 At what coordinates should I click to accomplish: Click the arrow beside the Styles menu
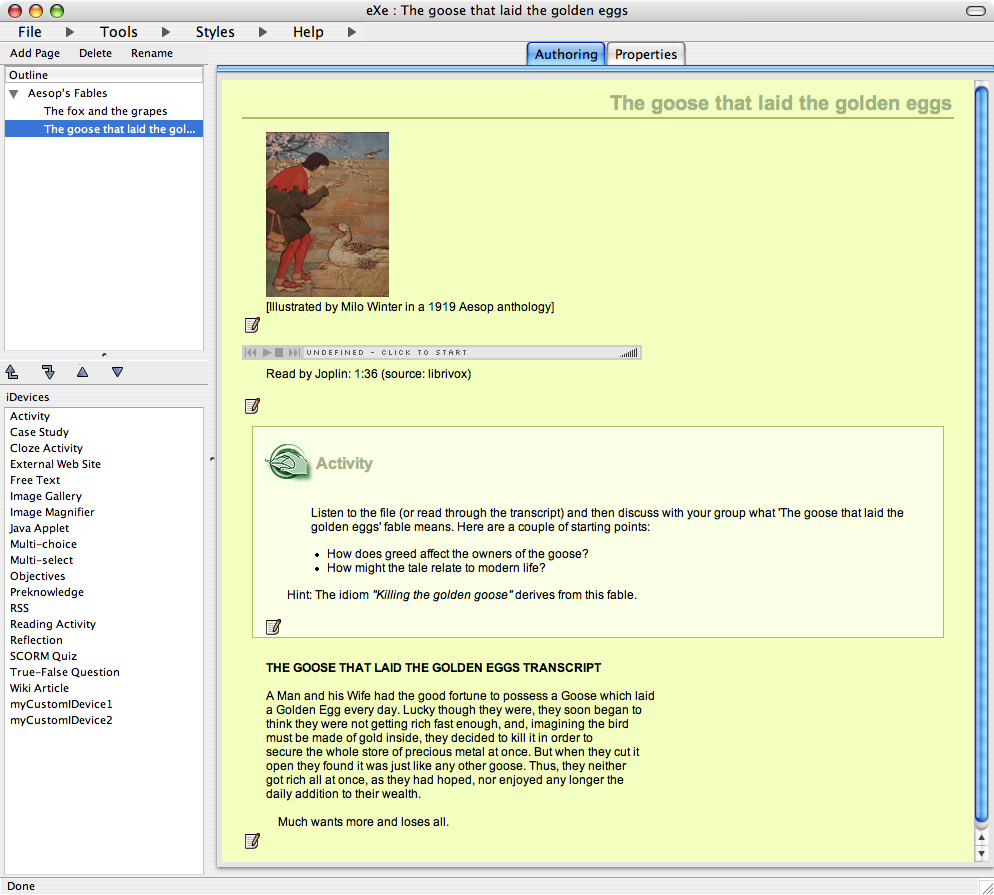coord(262,32)
